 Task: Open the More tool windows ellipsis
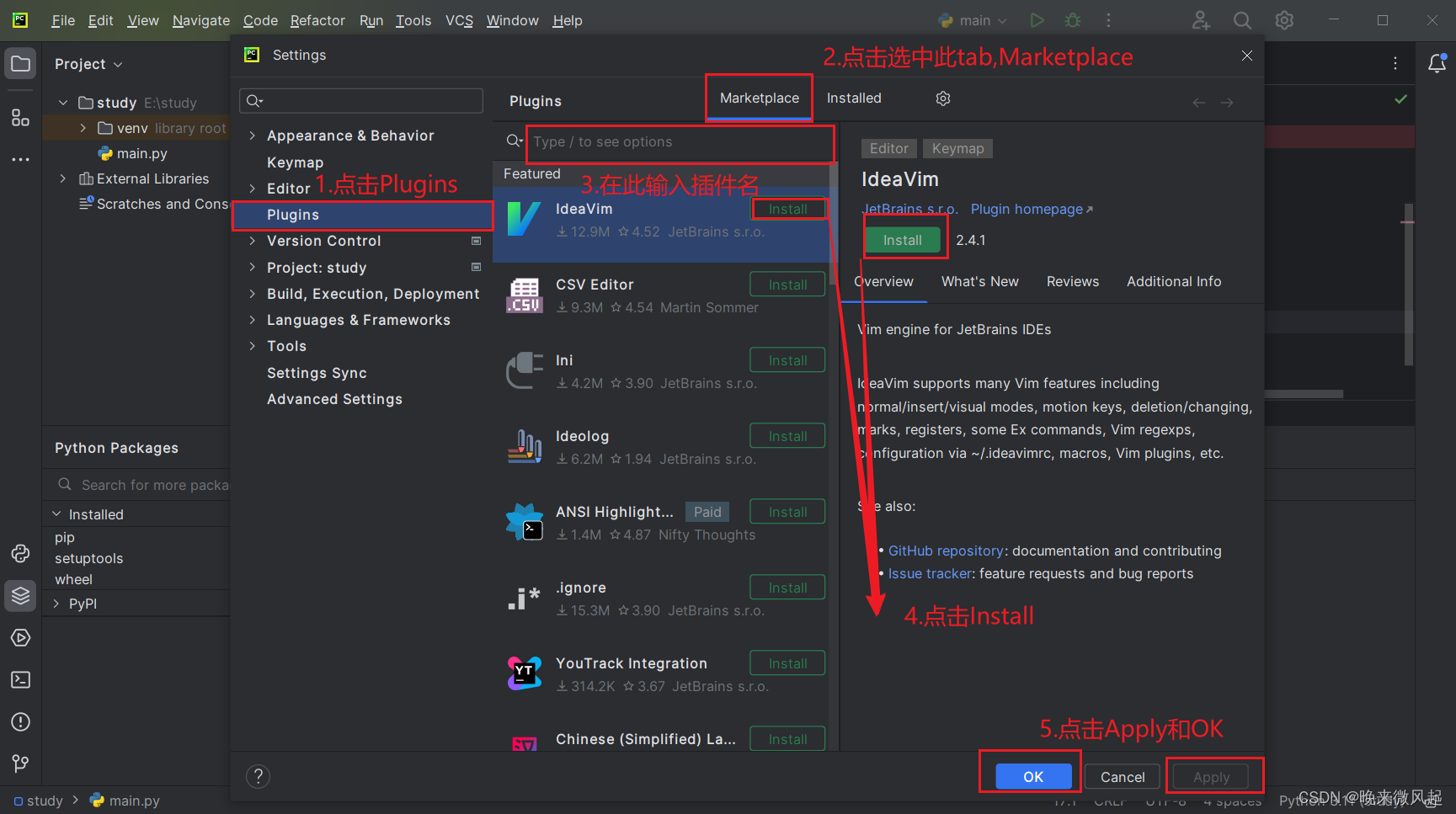21,159
